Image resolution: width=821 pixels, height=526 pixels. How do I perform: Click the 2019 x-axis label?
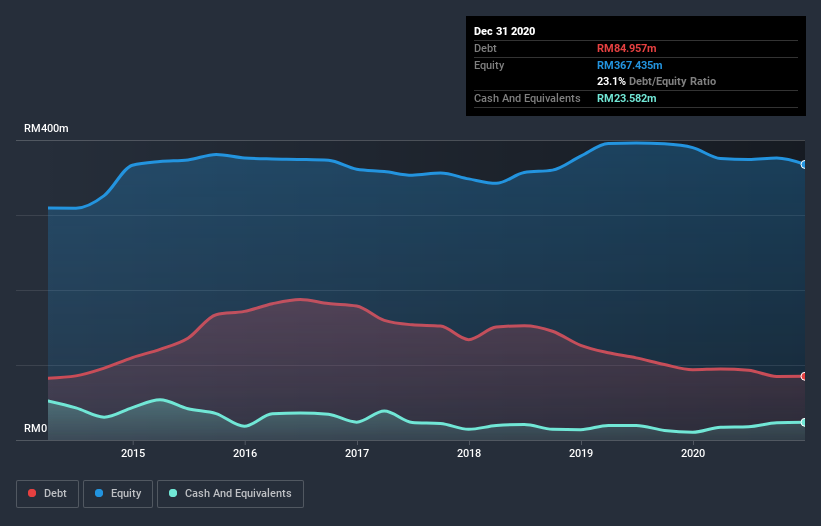tap(581, 453)
